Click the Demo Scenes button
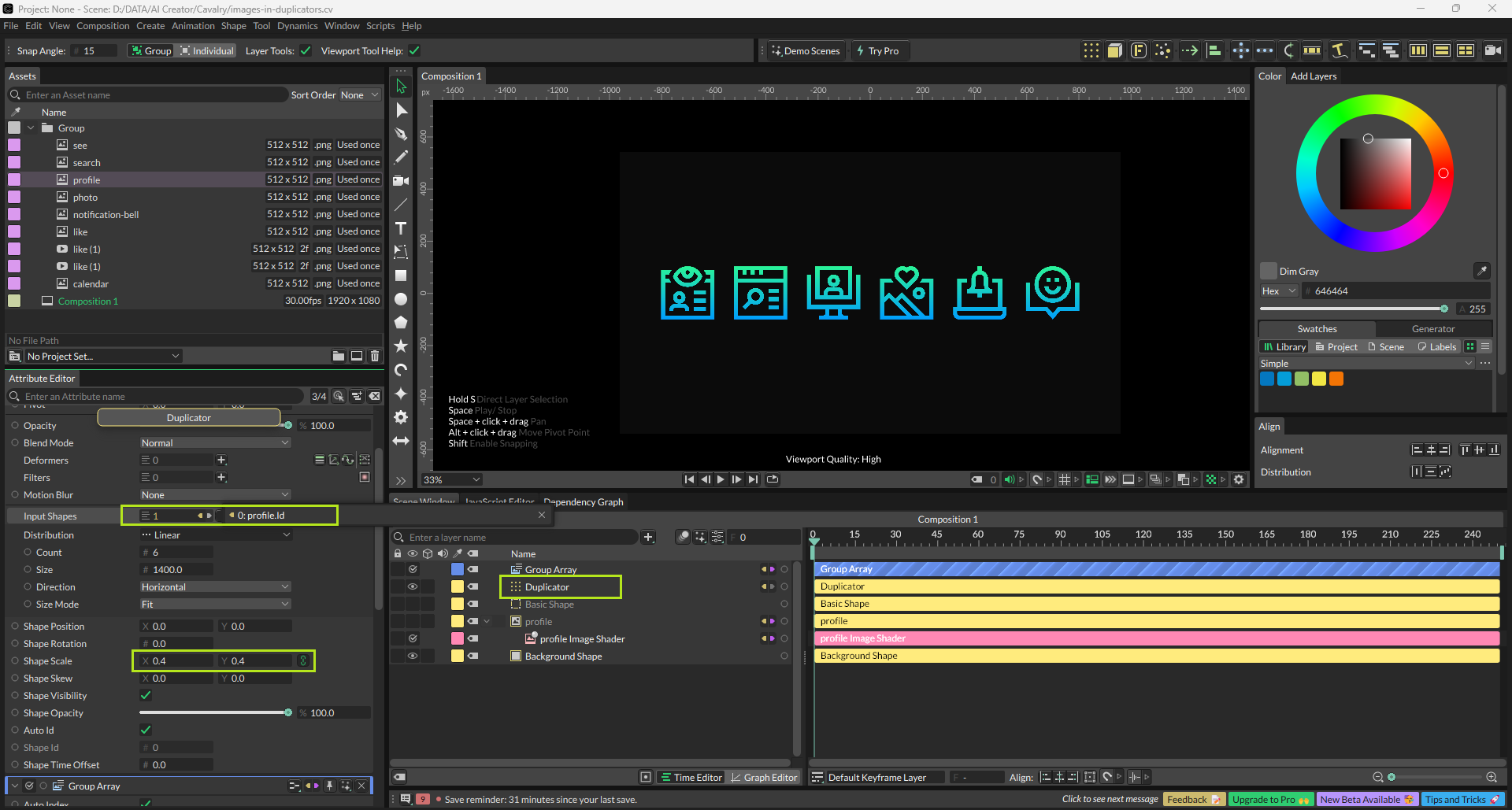 [805, 51]
